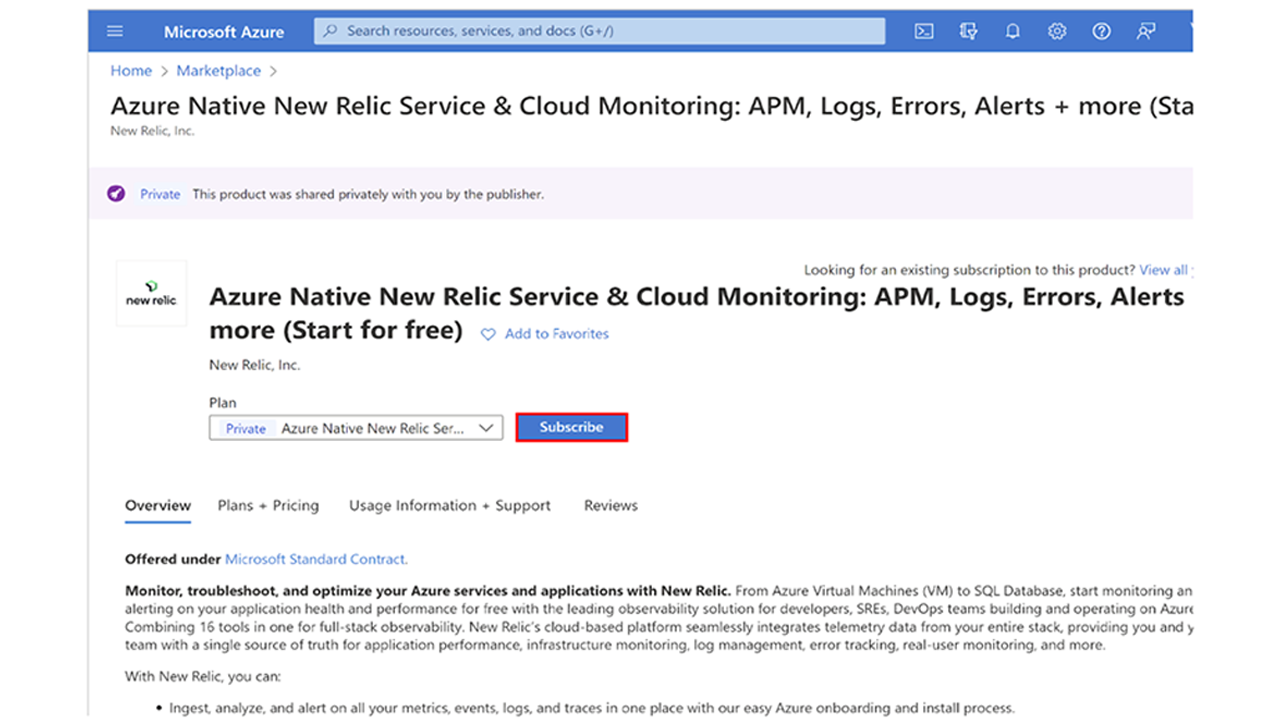
Task: Click the Subscribe button
Action: [572, 427]
